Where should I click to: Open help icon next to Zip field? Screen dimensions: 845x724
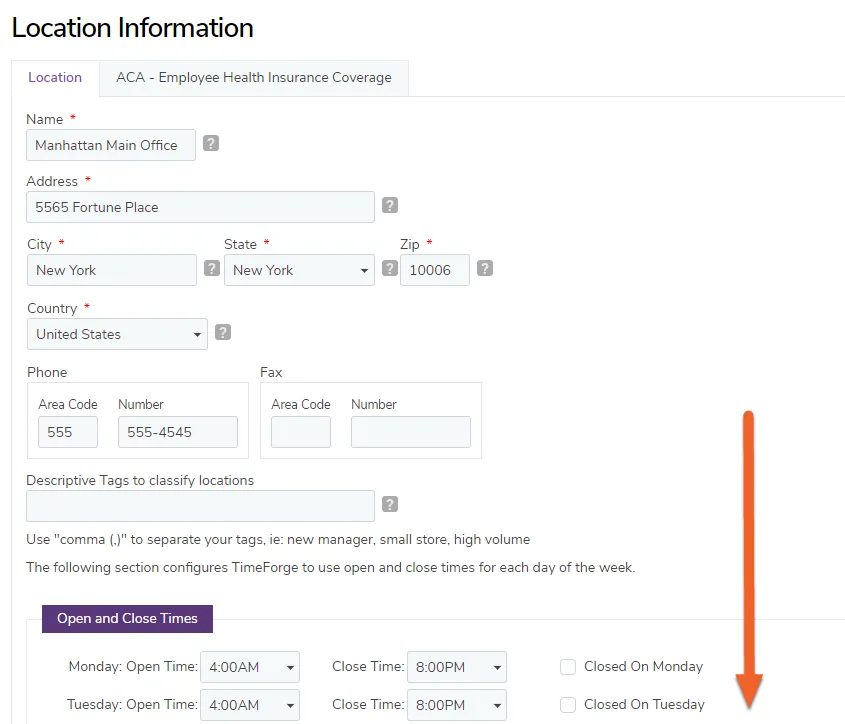tap(485, 268)
